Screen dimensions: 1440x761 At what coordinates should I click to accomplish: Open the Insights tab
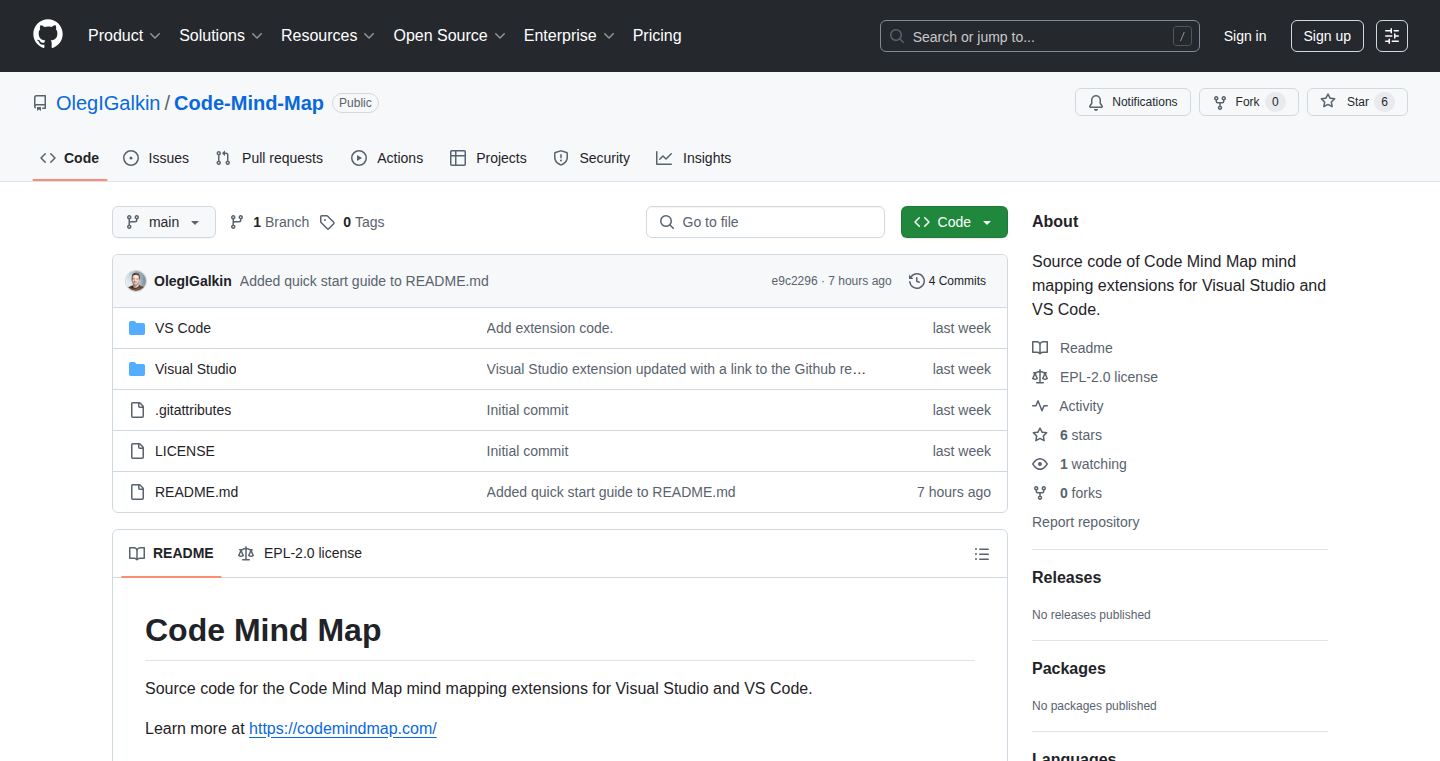tap(693, 158)
